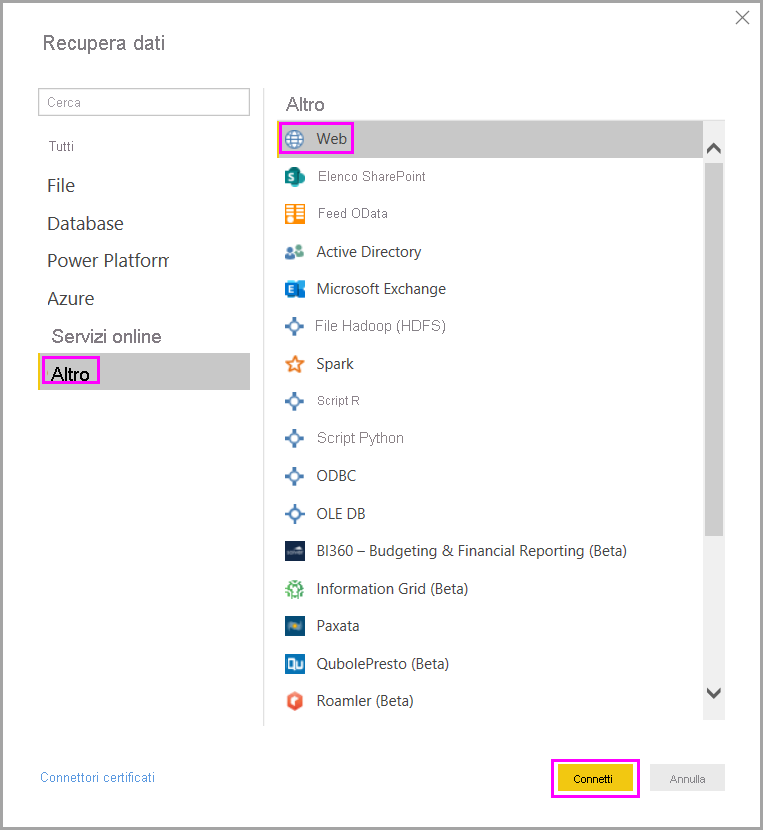This screenshot has width=763, height=830.
Task: Select the Feed OData icon
Action: [x=294, y=214]
